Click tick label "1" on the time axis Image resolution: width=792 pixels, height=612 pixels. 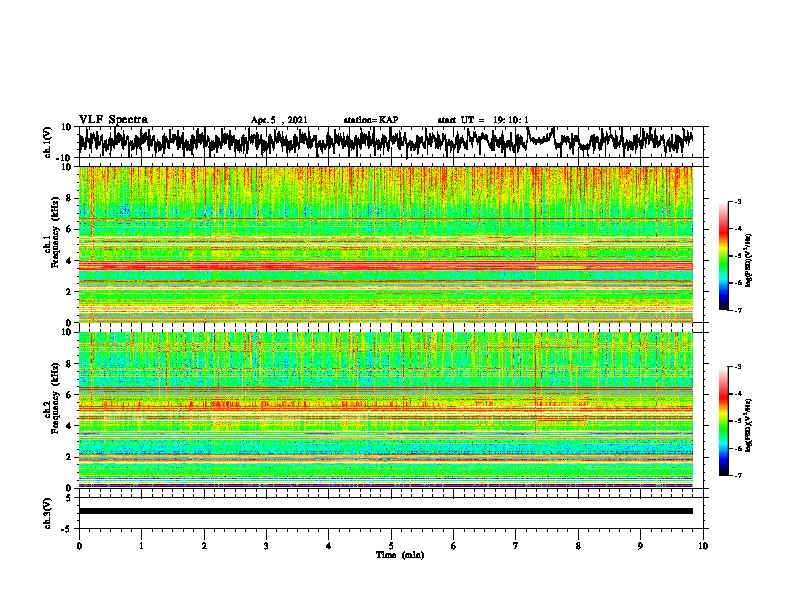click(141, 546)
